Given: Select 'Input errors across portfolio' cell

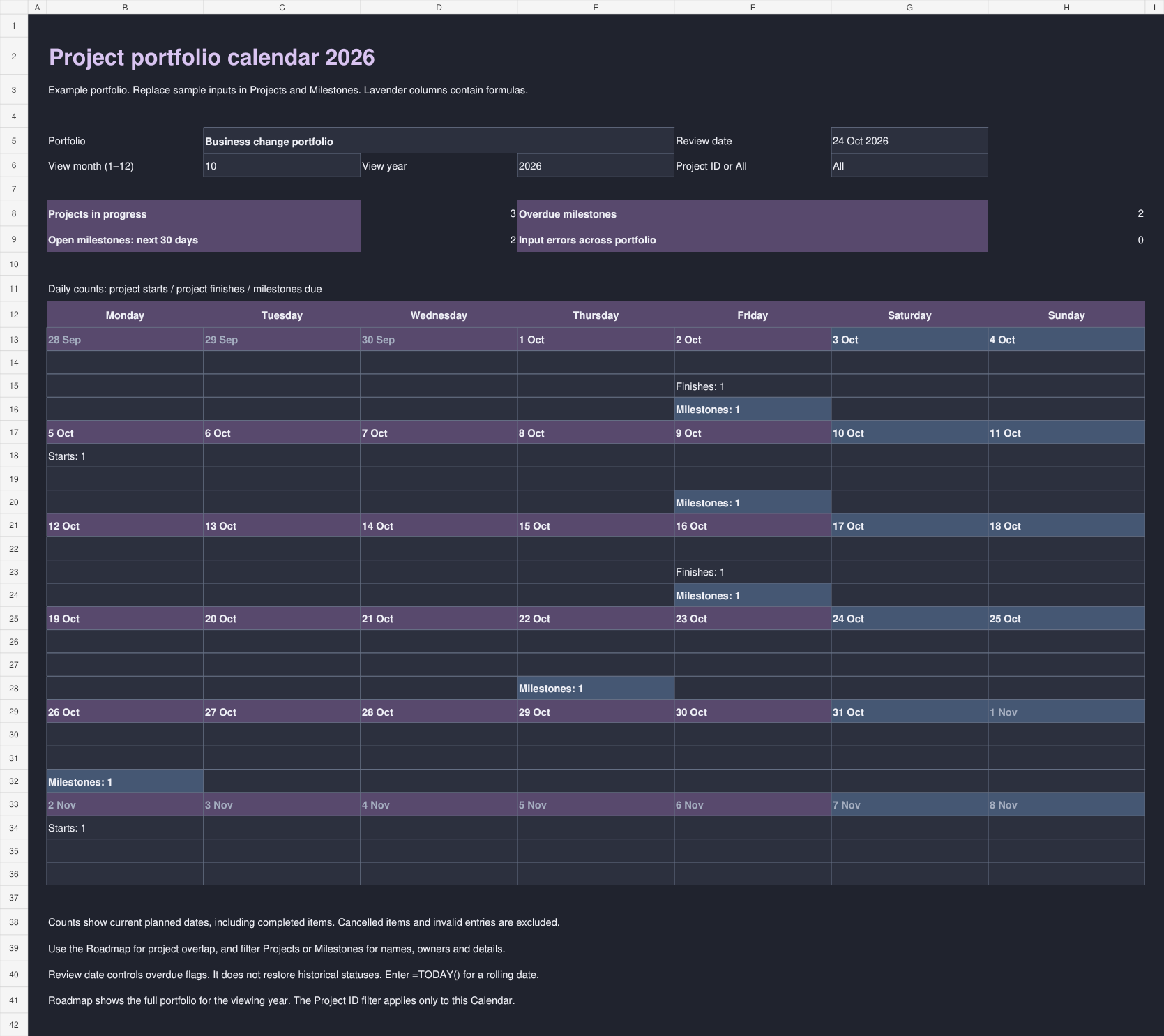Looking at the screenshot, I should (753, 240).
